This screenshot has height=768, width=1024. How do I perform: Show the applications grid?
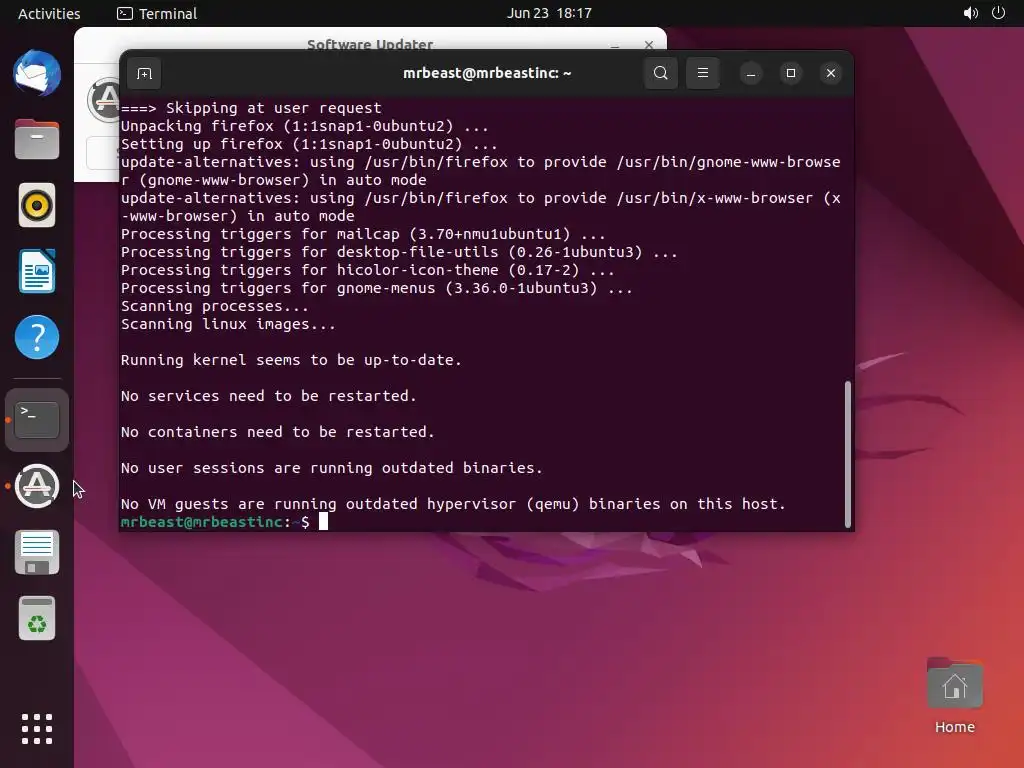tap(37, 729)
